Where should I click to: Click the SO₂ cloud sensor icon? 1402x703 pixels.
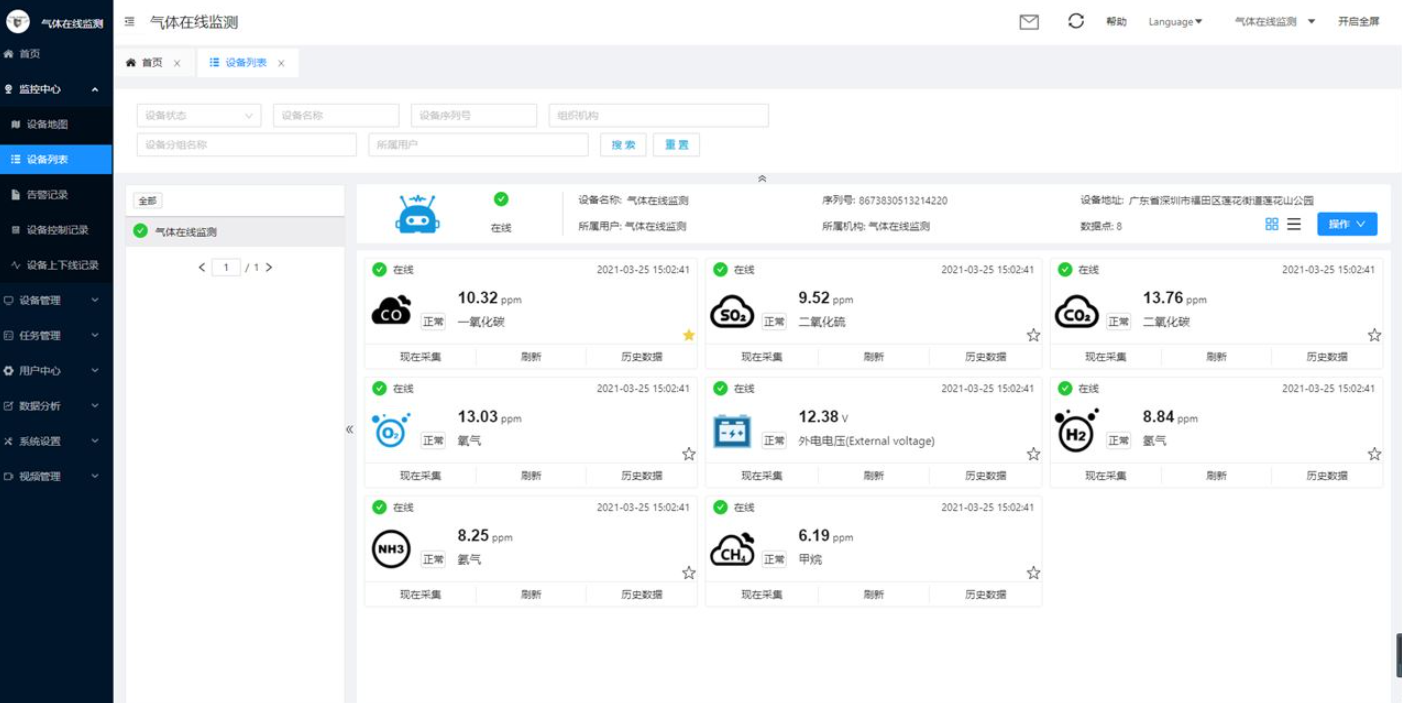click(733, 312)
